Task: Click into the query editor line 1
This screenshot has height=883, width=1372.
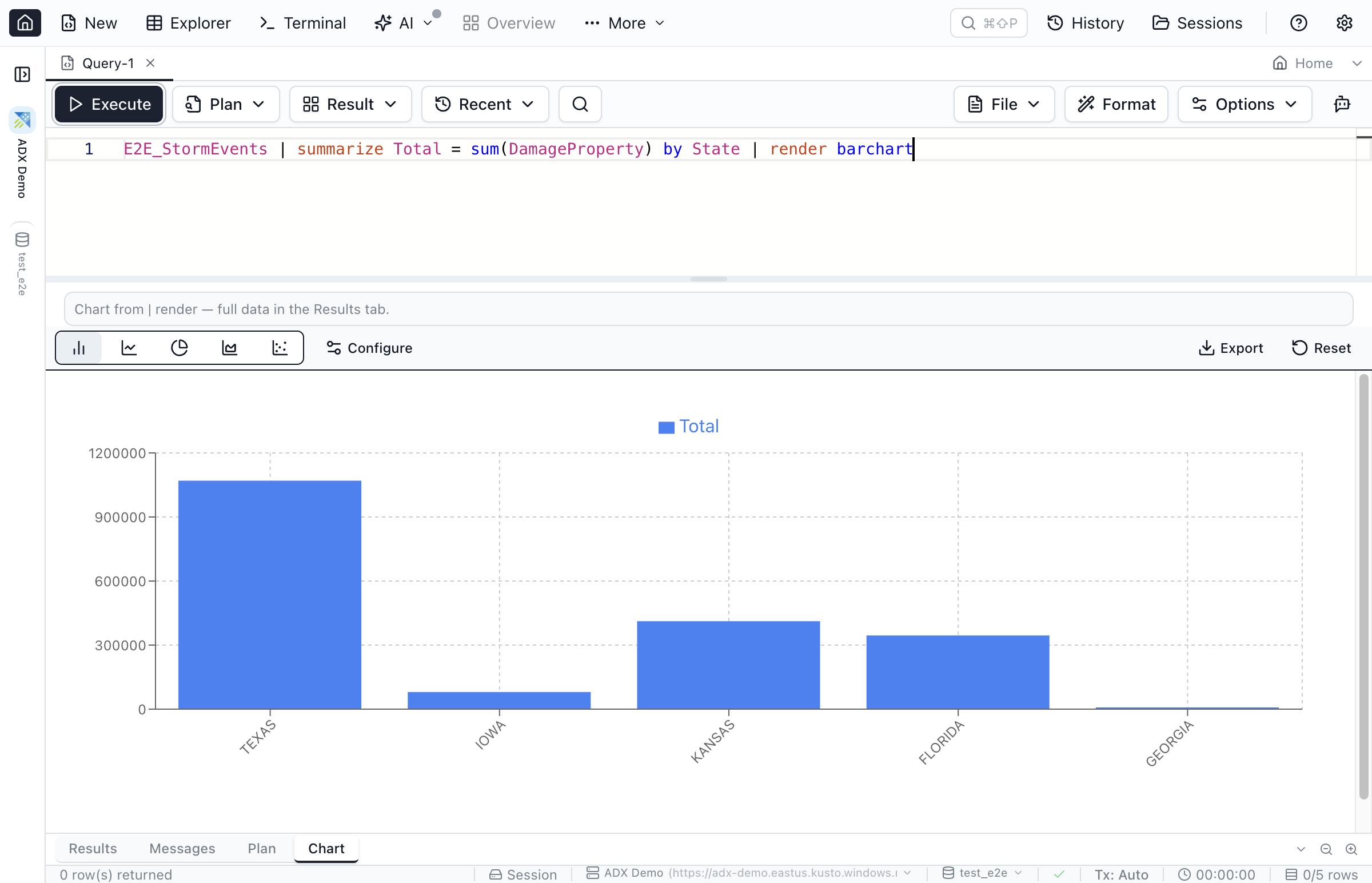Action: pyautogui.click(x=700, y=149)
